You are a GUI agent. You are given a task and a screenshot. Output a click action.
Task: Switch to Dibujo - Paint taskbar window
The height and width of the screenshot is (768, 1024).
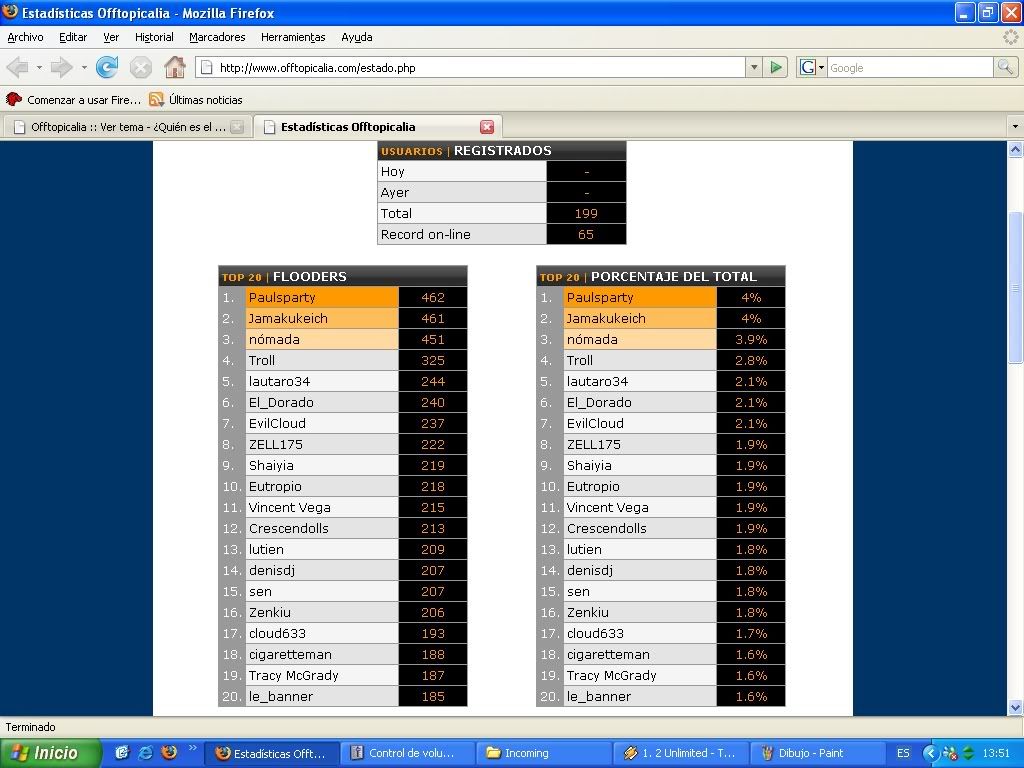coord(815,753)
